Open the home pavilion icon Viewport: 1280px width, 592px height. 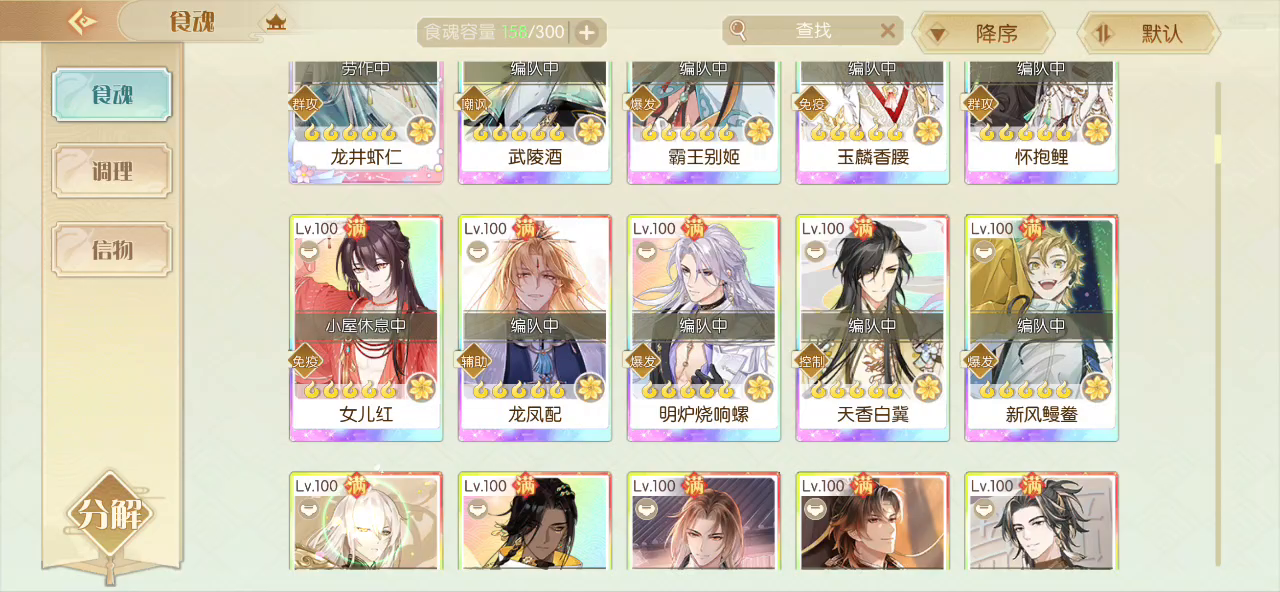(x=276, y=21)
